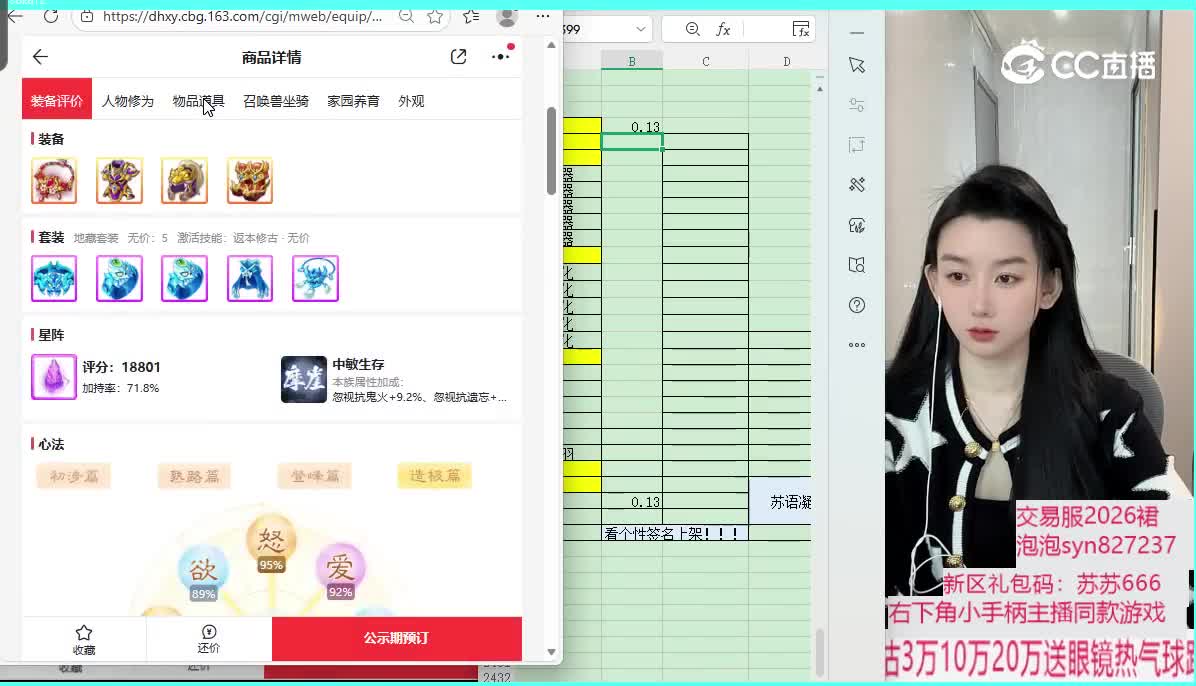1196x686 pixels.
Task: Click the red 公示期预订 button
Action: pos(397,638)
